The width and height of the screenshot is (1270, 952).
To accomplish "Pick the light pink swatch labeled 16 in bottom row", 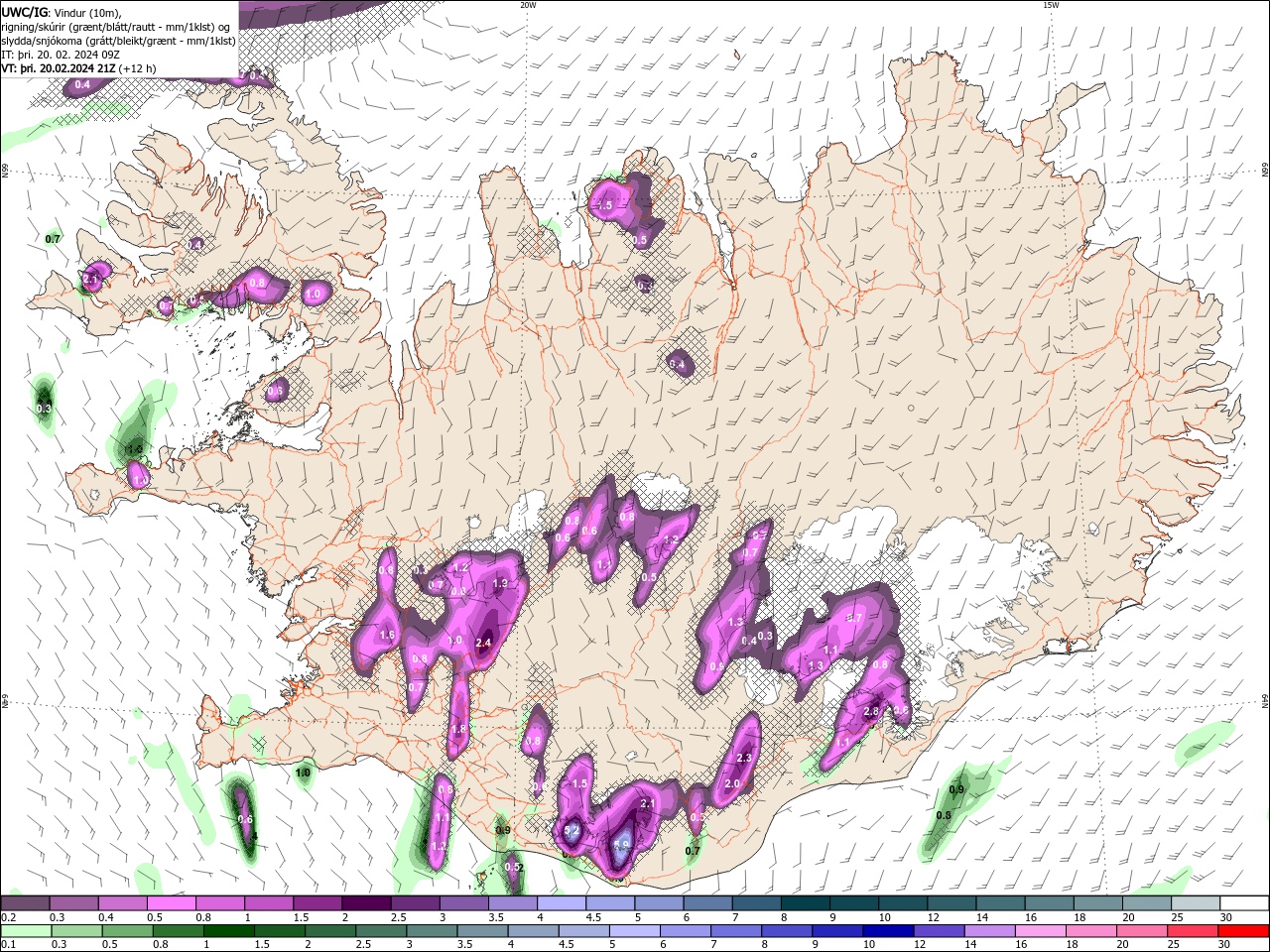I will tap(1039, 931).
